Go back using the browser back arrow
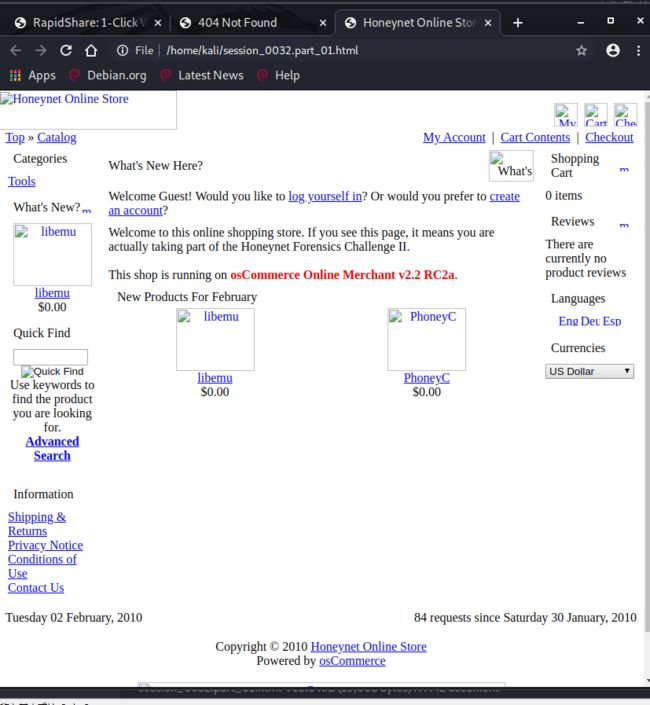Image resolution: width=650 pixels, height=705 pixels. (16, 50)
